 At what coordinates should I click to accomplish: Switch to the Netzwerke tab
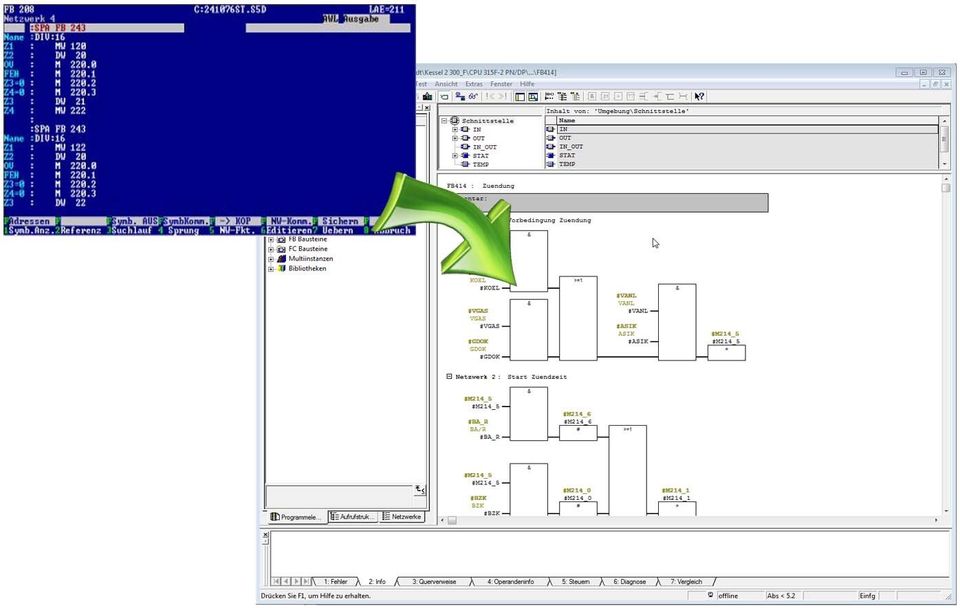click(x=402, y=517)
